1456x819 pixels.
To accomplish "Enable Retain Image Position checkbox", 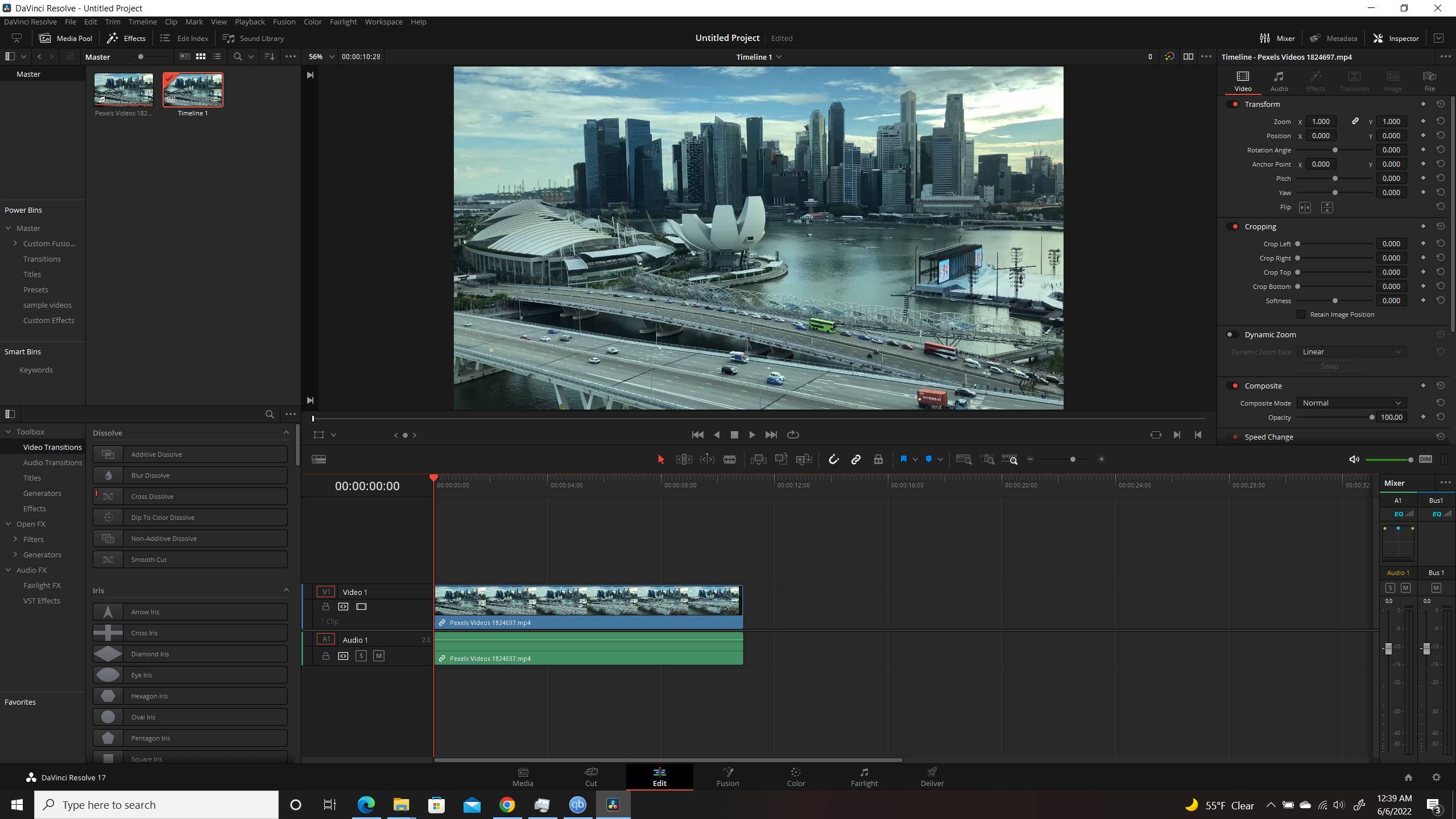I will pyautogui.click(x=1301, y=315).
